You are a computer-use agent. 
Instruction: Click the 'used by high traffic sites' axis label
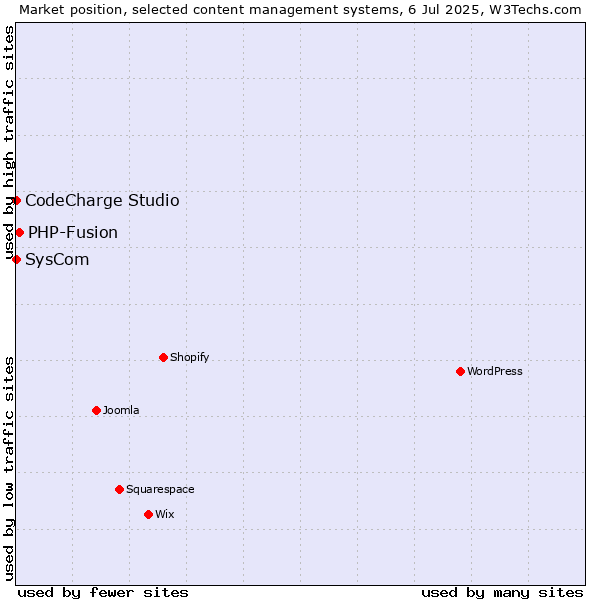[8, 143]
